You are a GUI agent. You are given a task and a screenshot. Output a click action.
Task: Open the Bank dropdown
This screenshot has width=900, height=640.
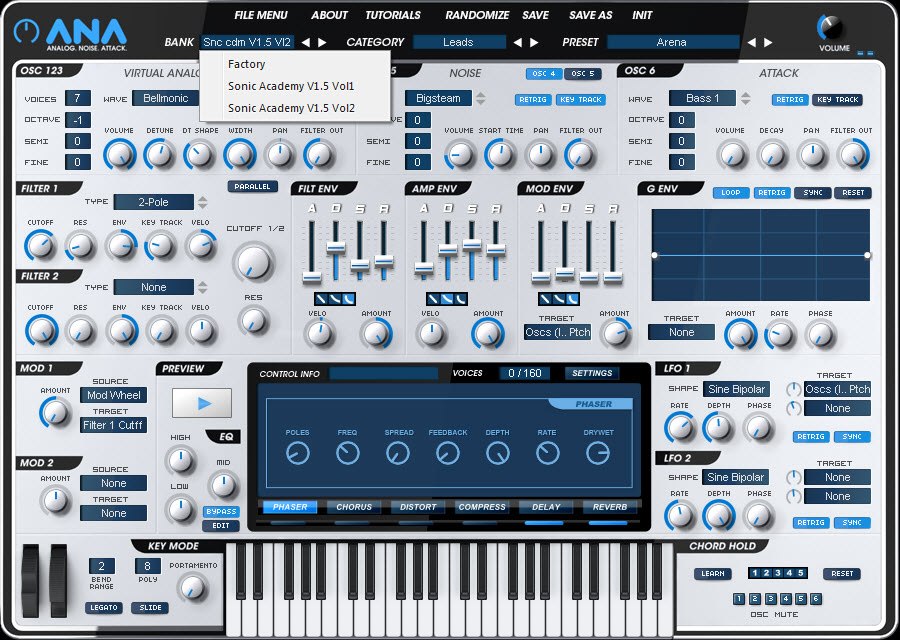248,42
